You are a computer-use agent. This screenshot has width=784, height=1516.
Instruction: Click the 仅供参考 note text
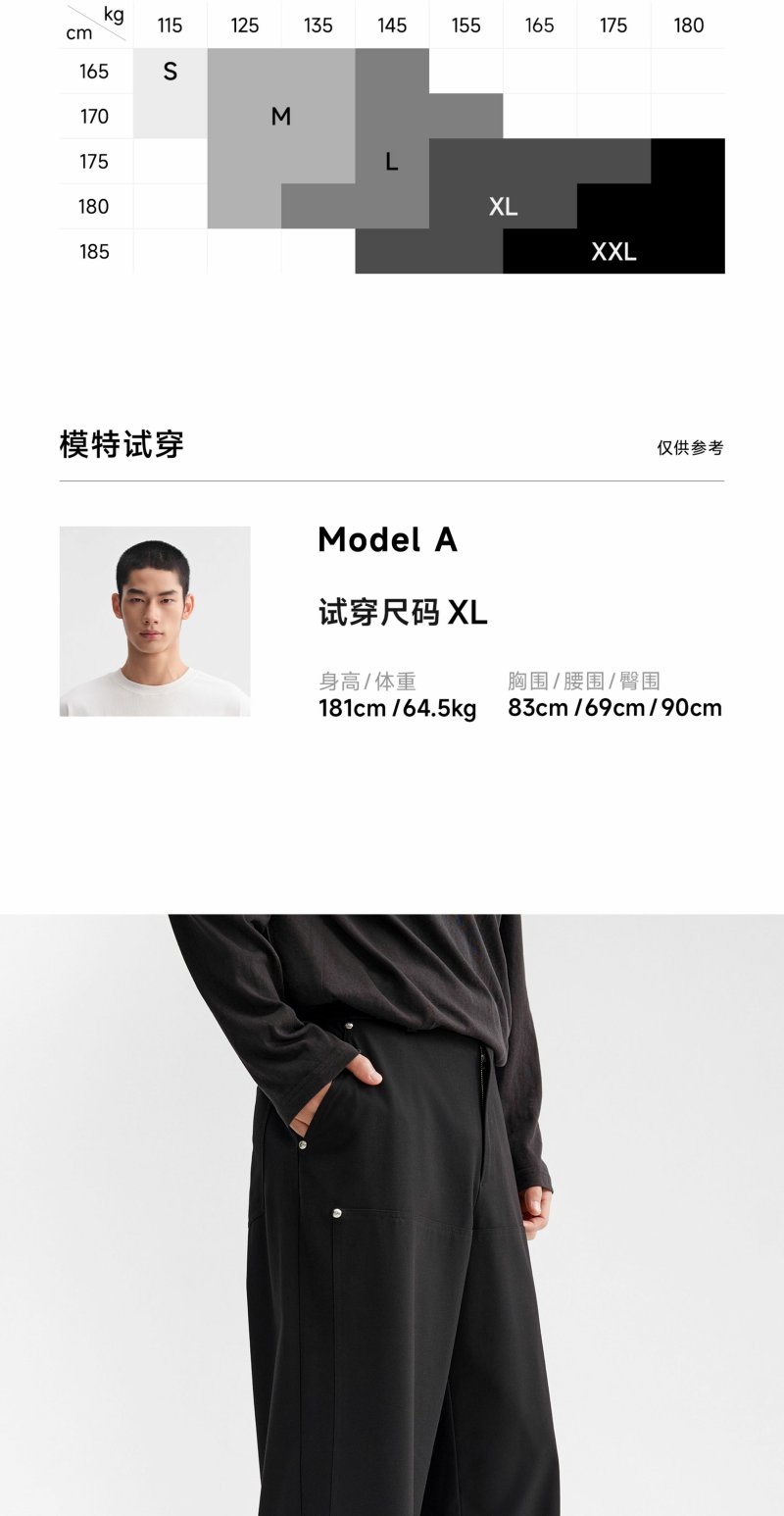691,448
